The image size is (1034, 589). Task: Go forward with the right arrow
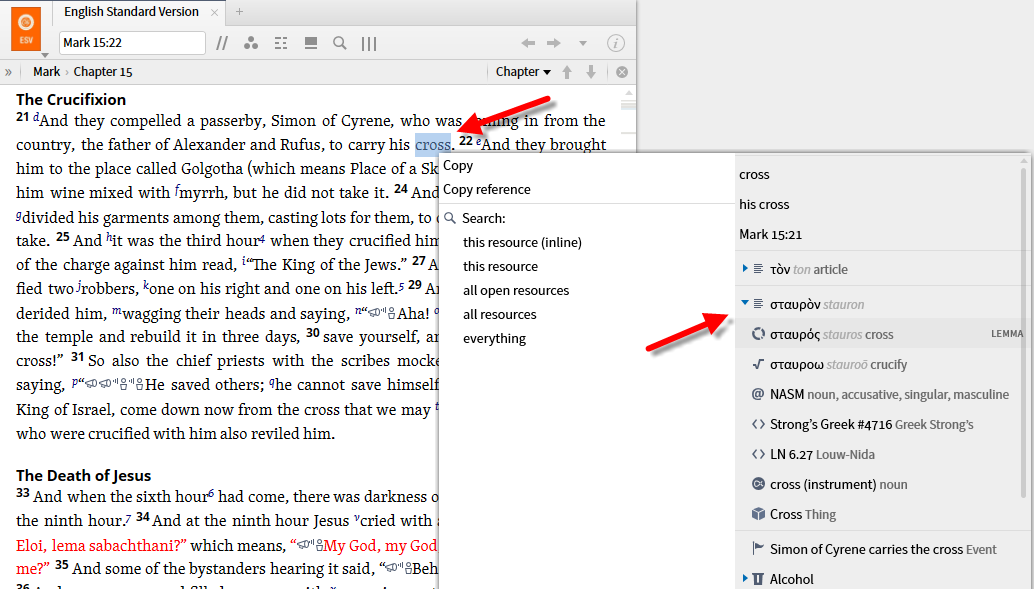(554, 43)
